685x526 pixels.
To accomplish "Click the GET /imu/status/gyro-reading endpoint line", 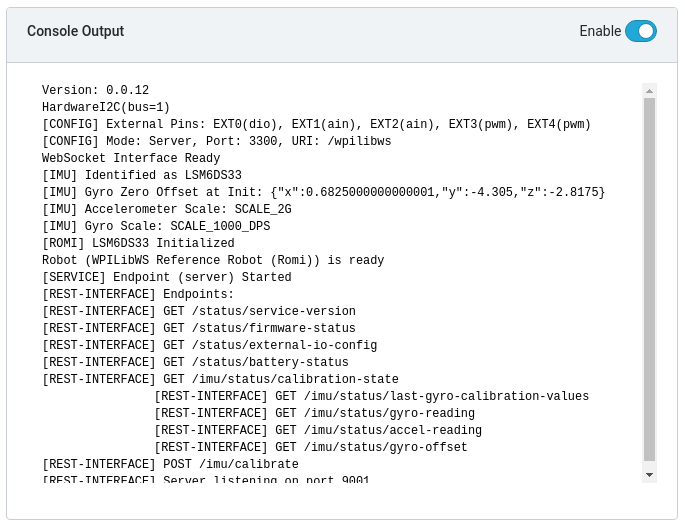I will [315, 413].
